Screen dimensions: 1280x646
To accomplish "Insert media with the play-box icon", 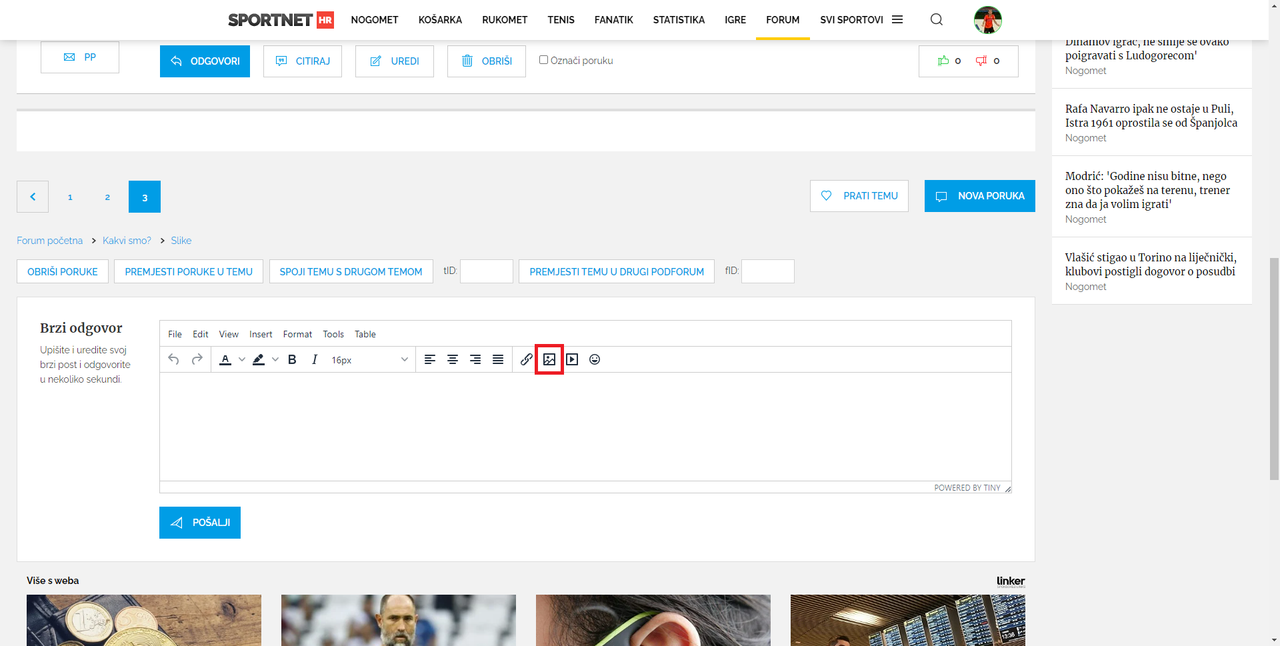I will 572,359.
